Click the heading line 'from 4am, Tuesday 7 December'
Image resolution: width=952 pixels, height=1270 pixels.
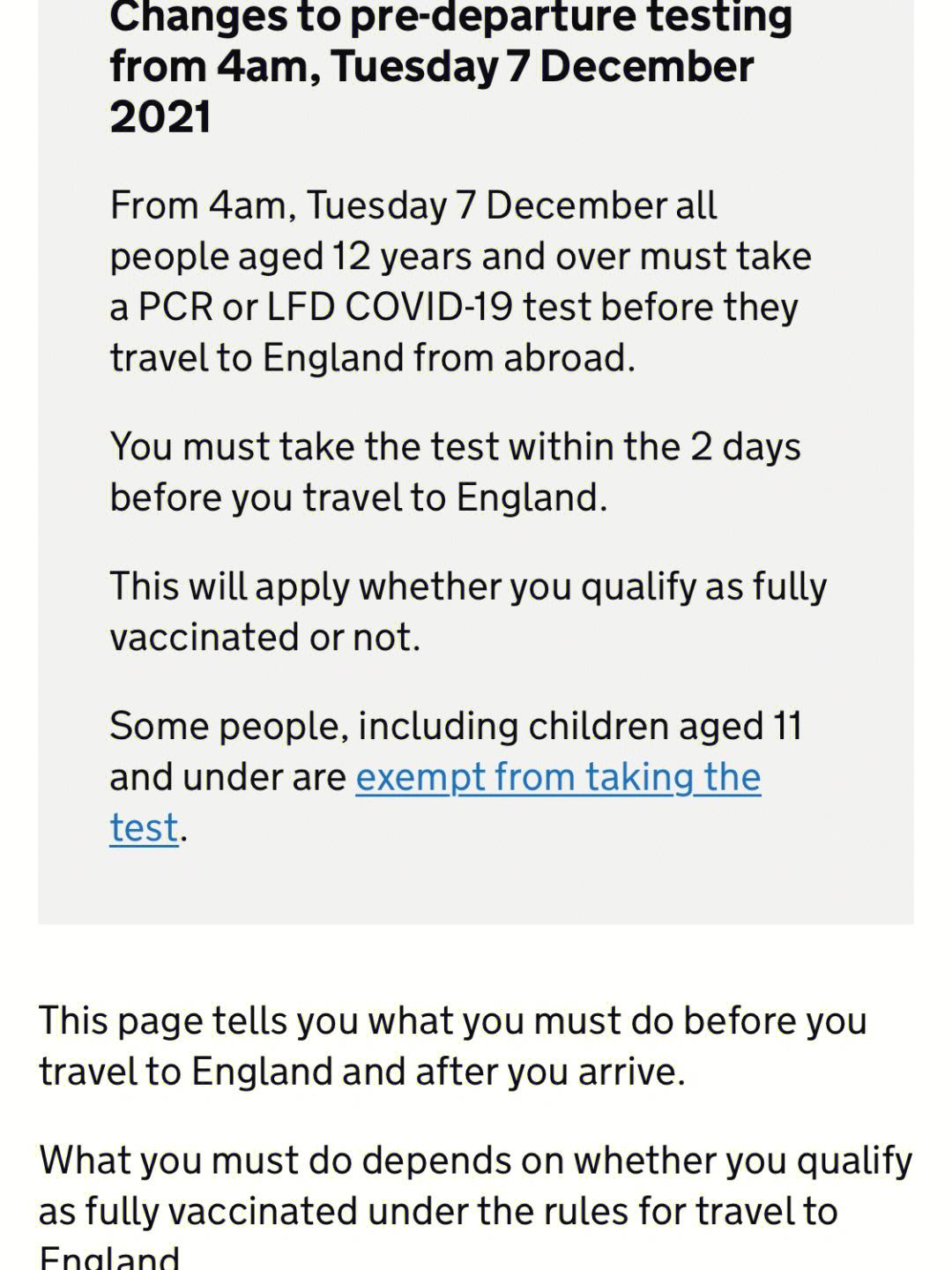tap(432, 67)
